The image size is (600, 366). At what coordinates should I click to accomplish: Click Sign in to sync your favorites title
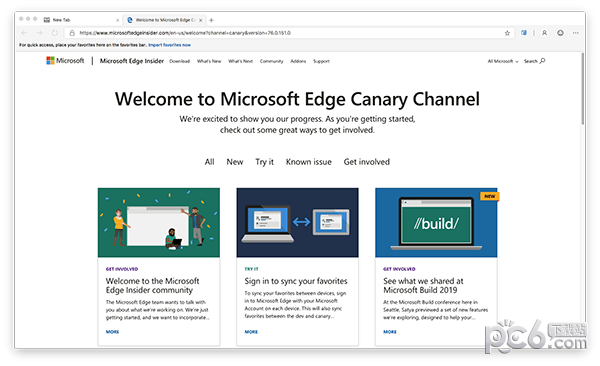pyautogui.click(x=296, y=281)
